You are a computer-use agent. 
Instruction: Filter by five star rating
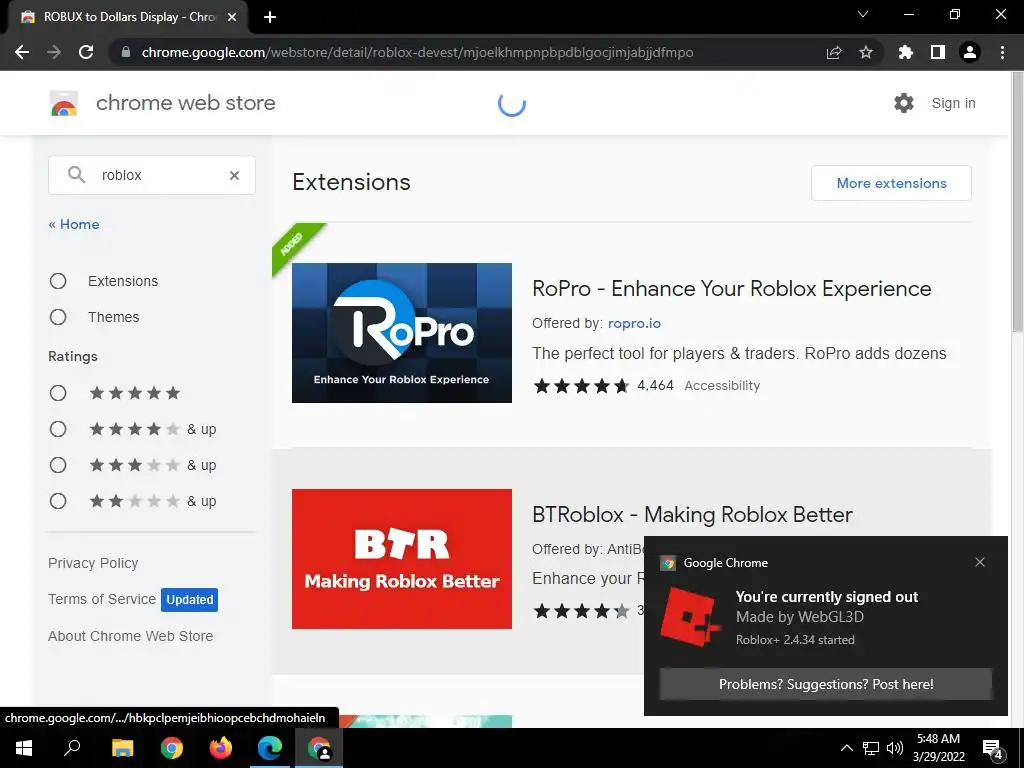(x=58, y=393)
